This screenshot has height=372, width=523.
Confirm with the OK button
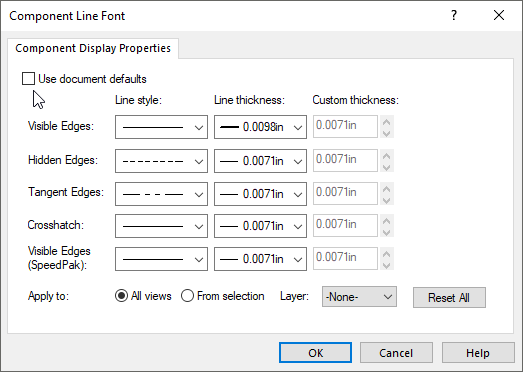pos(316,353)
